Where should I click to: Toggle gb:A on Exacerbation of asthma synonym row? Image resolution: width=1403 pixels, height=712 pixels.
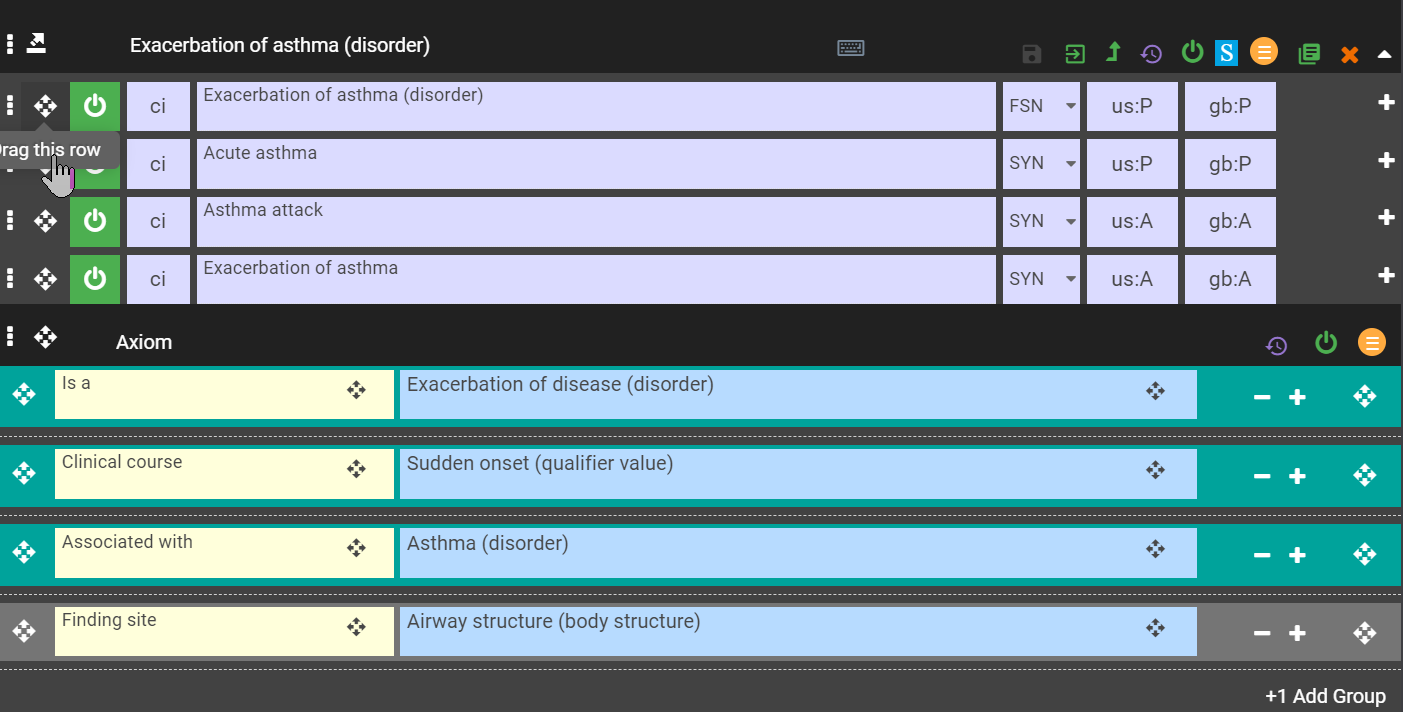[x=1230, y=279]
